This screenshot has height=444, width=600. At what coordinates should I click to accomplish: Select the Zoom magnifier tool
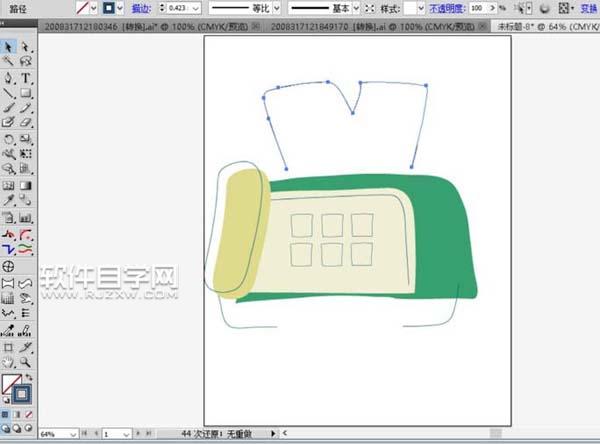(25, 361)
